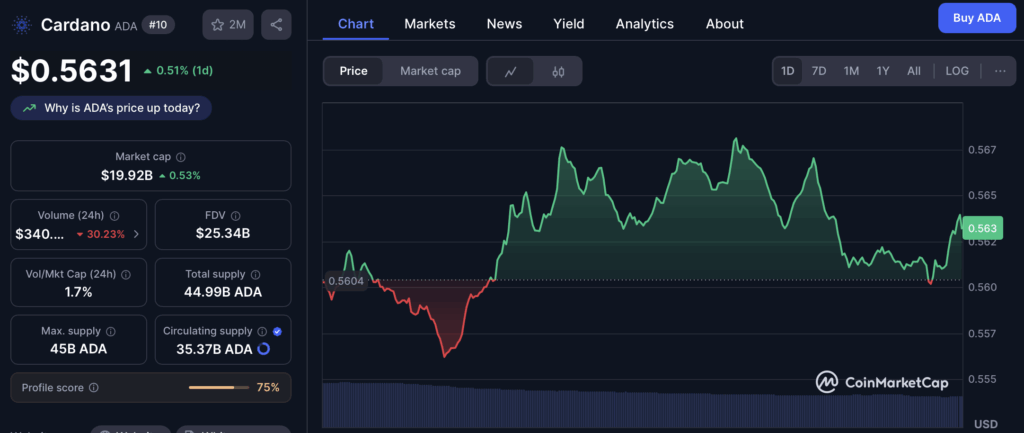This screenshot has height=433, width=1024.
Task: Click the $25.34B FDV value
Action: [223, 233]
